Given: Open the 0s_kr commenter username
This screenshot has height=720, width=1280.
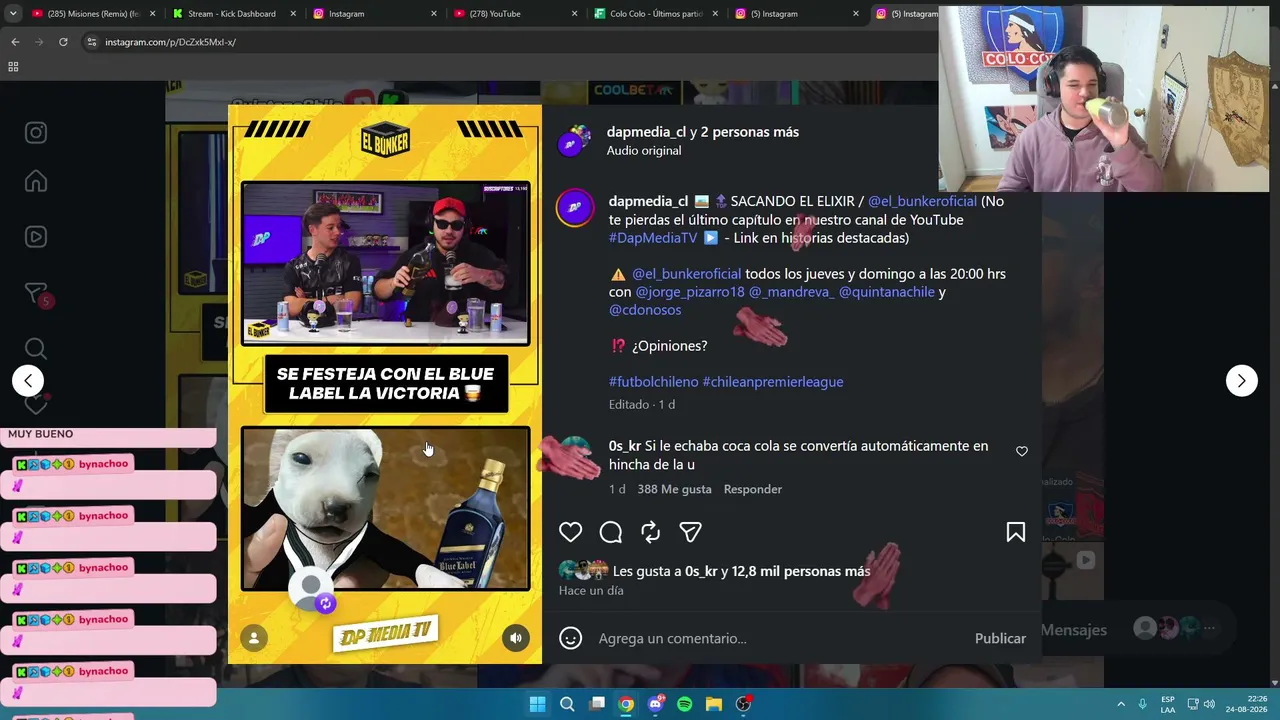Looking at the screenshot, I should (625, 446).
